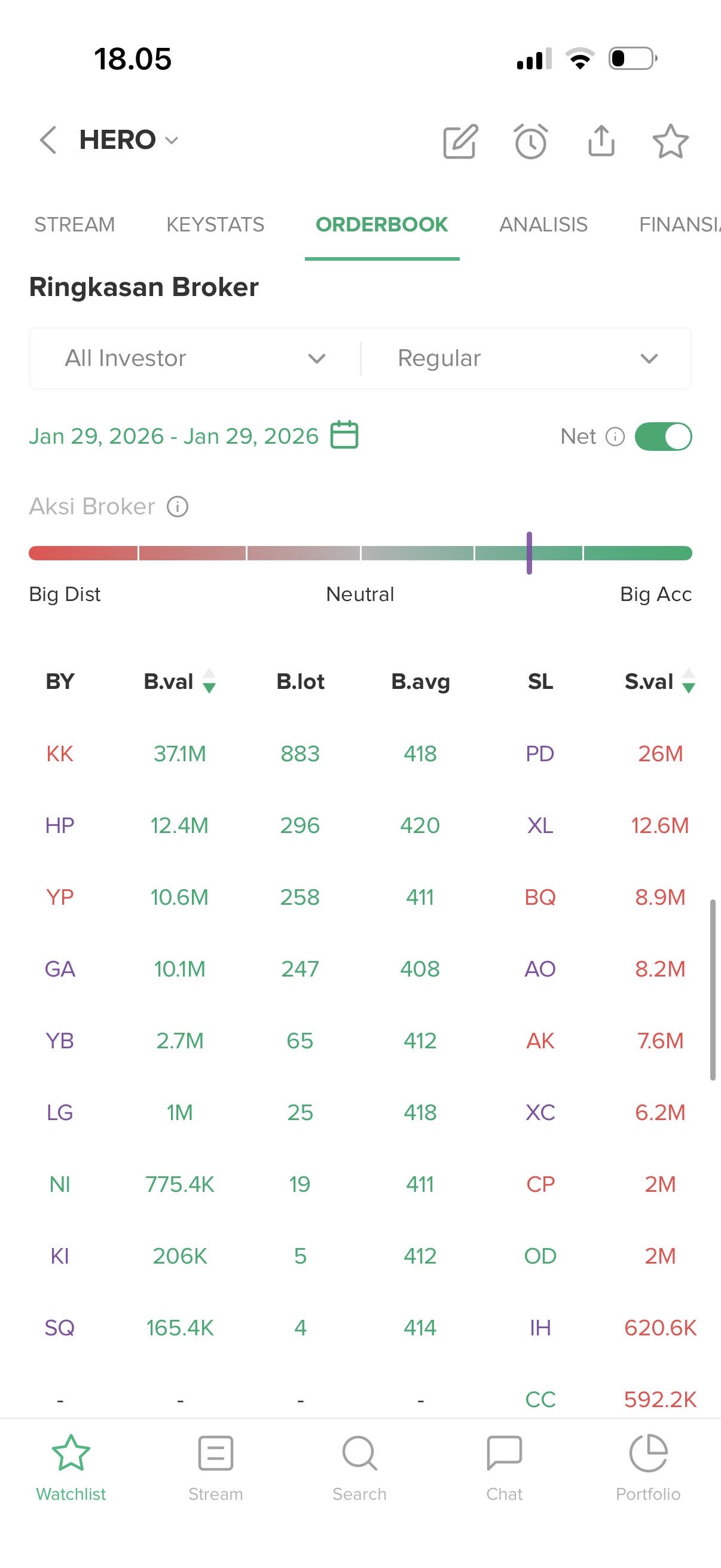
Task: Open Portfolio from bottom navigation
Action: click(648, 1468)
